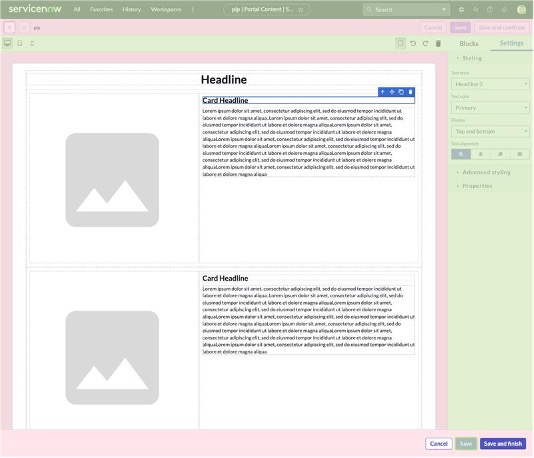Screen dimensions: 534x458
Task: Switch to the Settings tab
Action: [512, 43]
